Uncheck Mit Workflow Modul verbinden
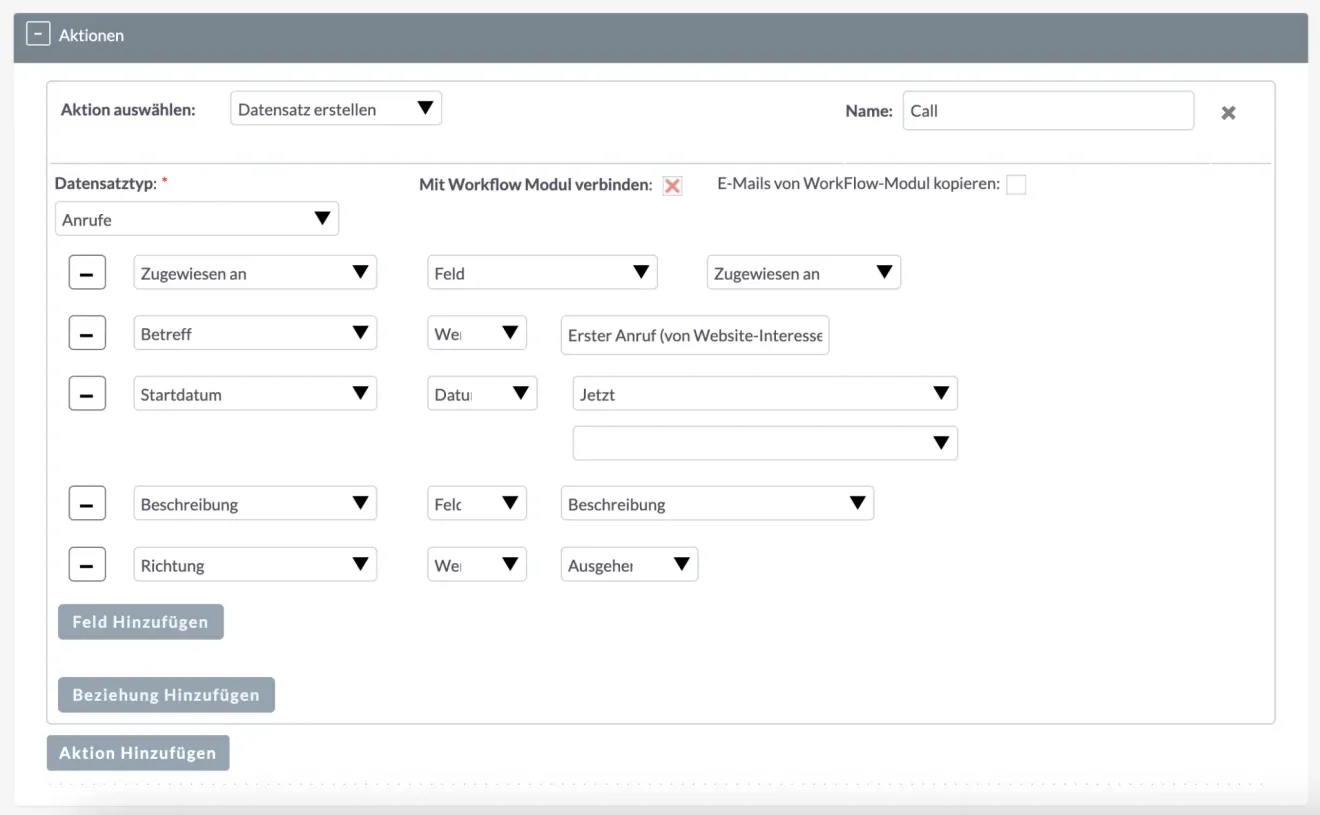This screenshot has width=1320, height=815. 673,186
